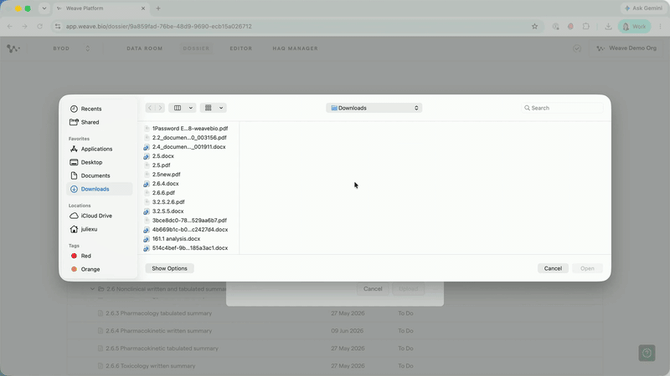Open DOSSIER tab
670x376 pixels.
click(x=196, y=48)
